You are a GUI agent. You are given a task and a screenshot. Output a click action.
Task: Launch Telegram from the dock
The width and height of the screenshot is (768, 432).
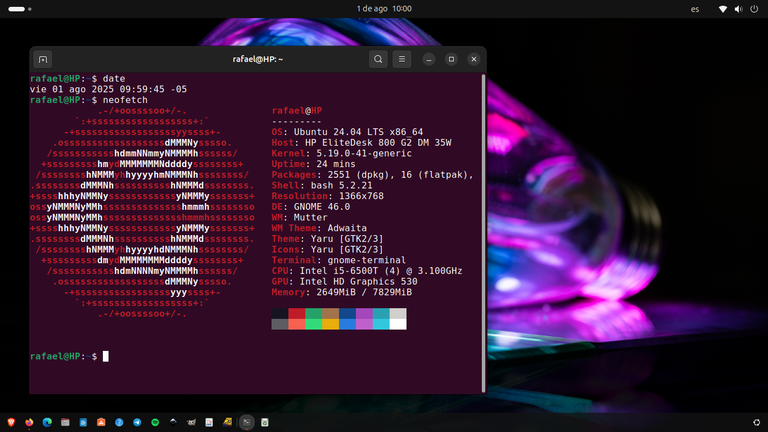tap(137, 422)
